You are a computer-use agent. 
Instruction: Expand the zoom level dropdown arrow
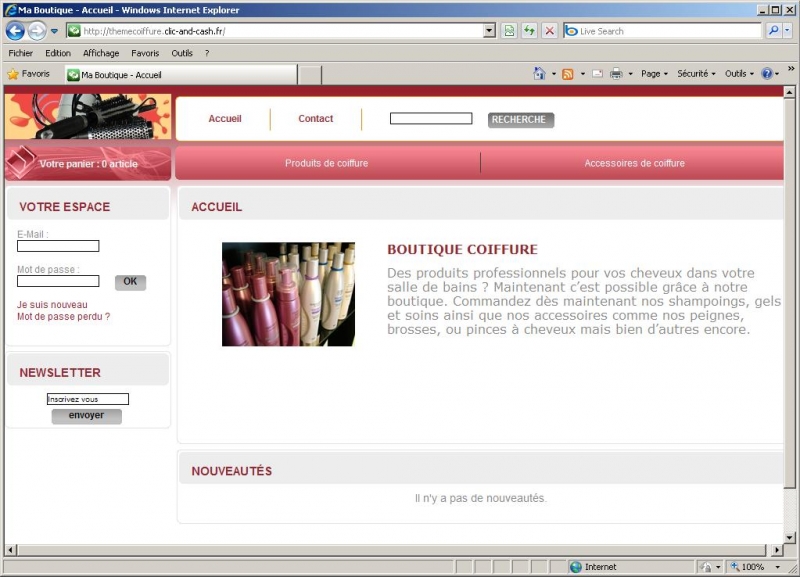(x=778, y=567)
